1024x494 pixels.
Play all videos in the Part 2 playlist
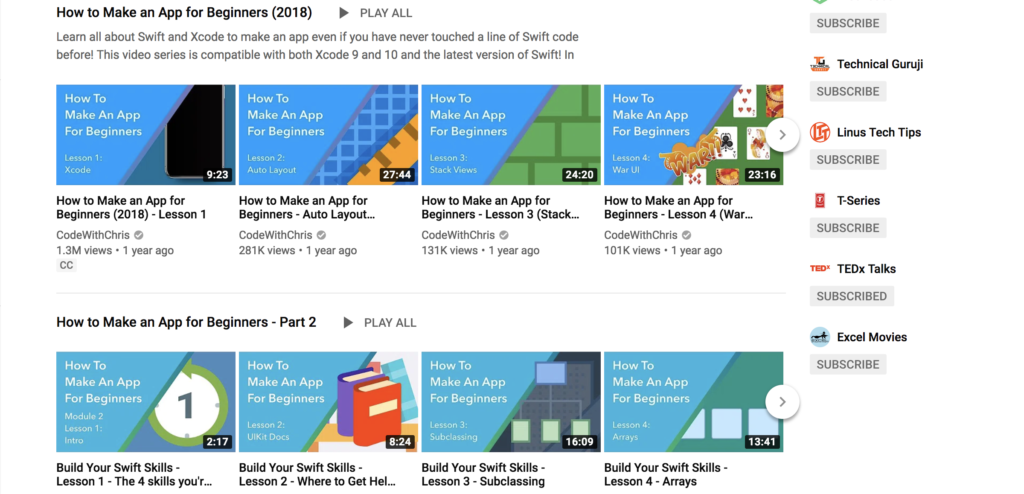[379, 323]
